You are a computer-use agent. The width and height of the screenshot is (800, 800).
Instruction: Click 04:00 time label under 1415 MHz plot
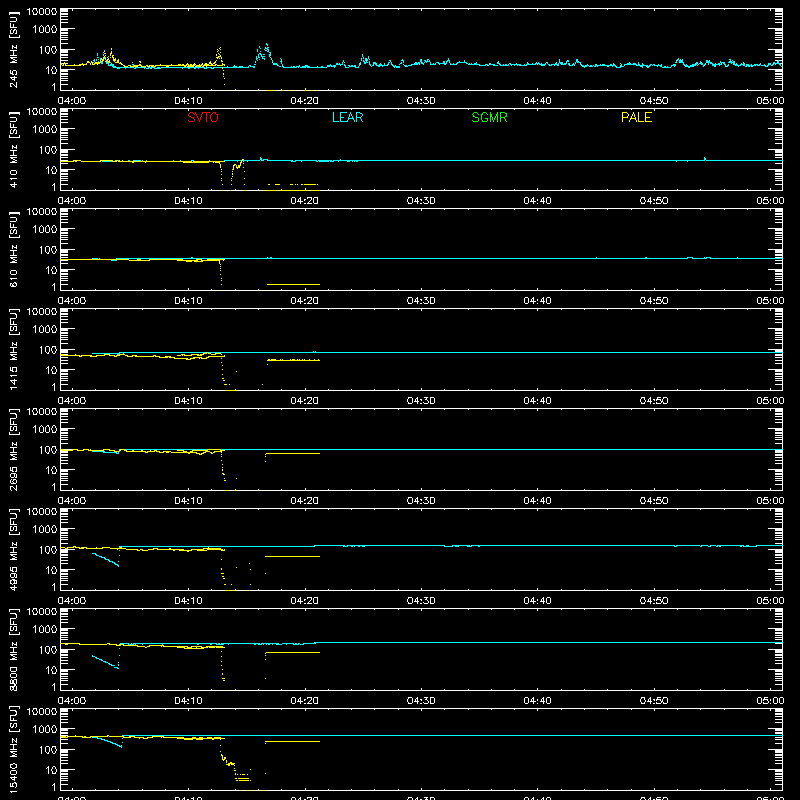72,401
